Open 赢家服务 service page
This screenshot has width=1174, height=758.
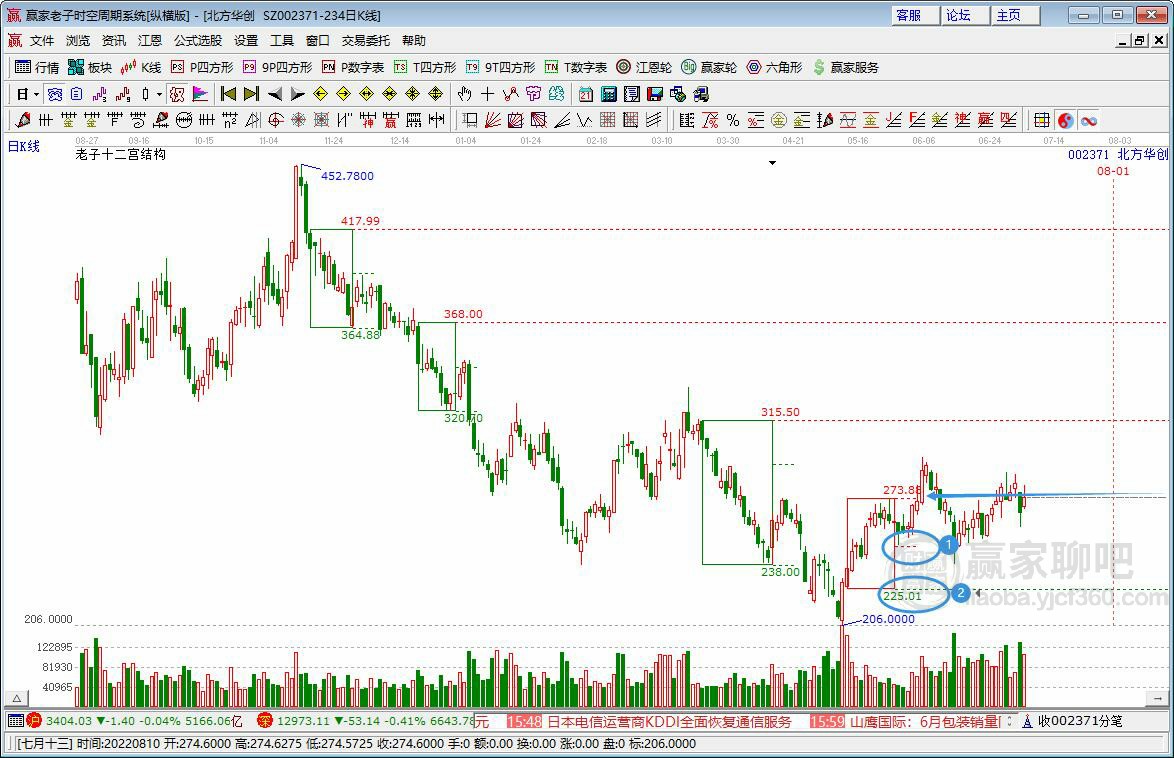pos(845,67)
